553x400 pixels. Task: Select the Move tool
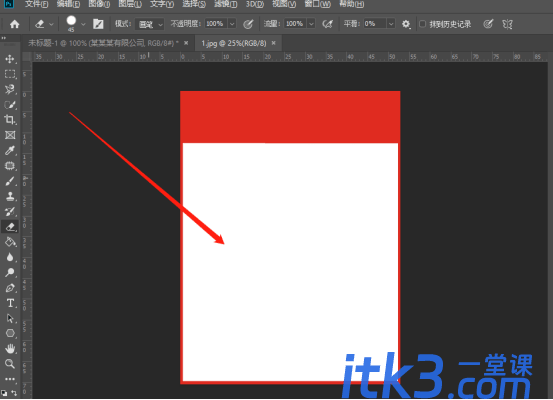click(10, 59)
